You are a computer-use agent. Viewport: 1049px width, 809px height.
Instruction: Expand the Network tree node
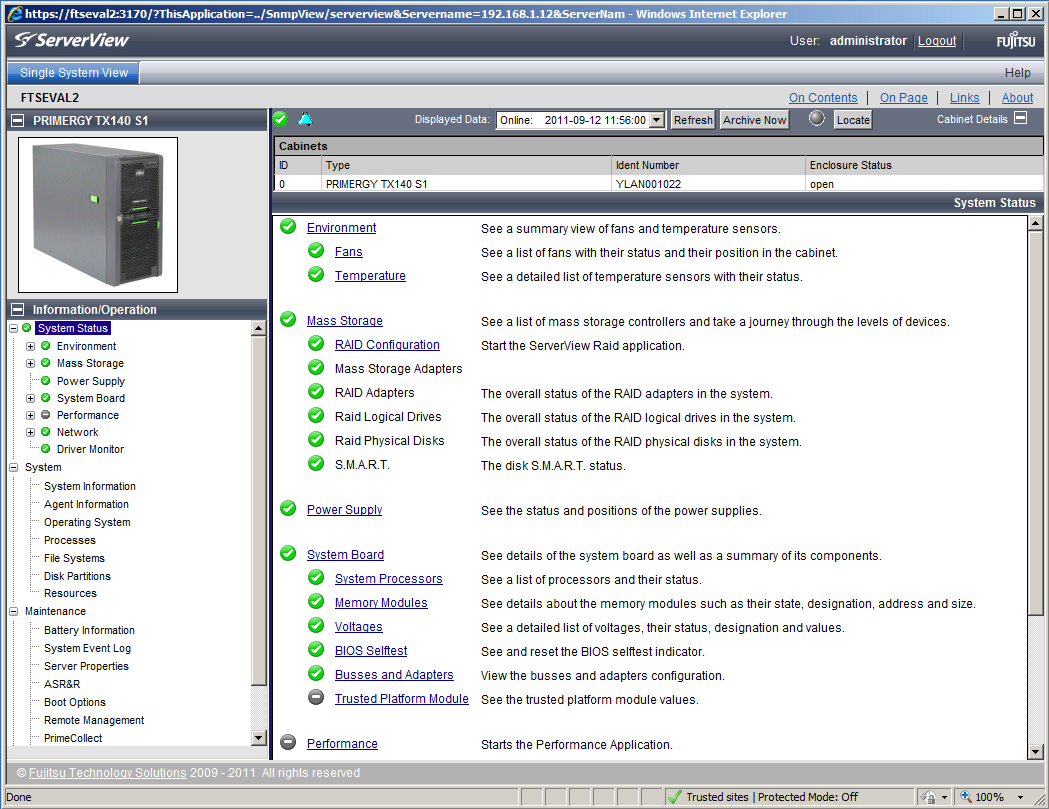[30, 432]
